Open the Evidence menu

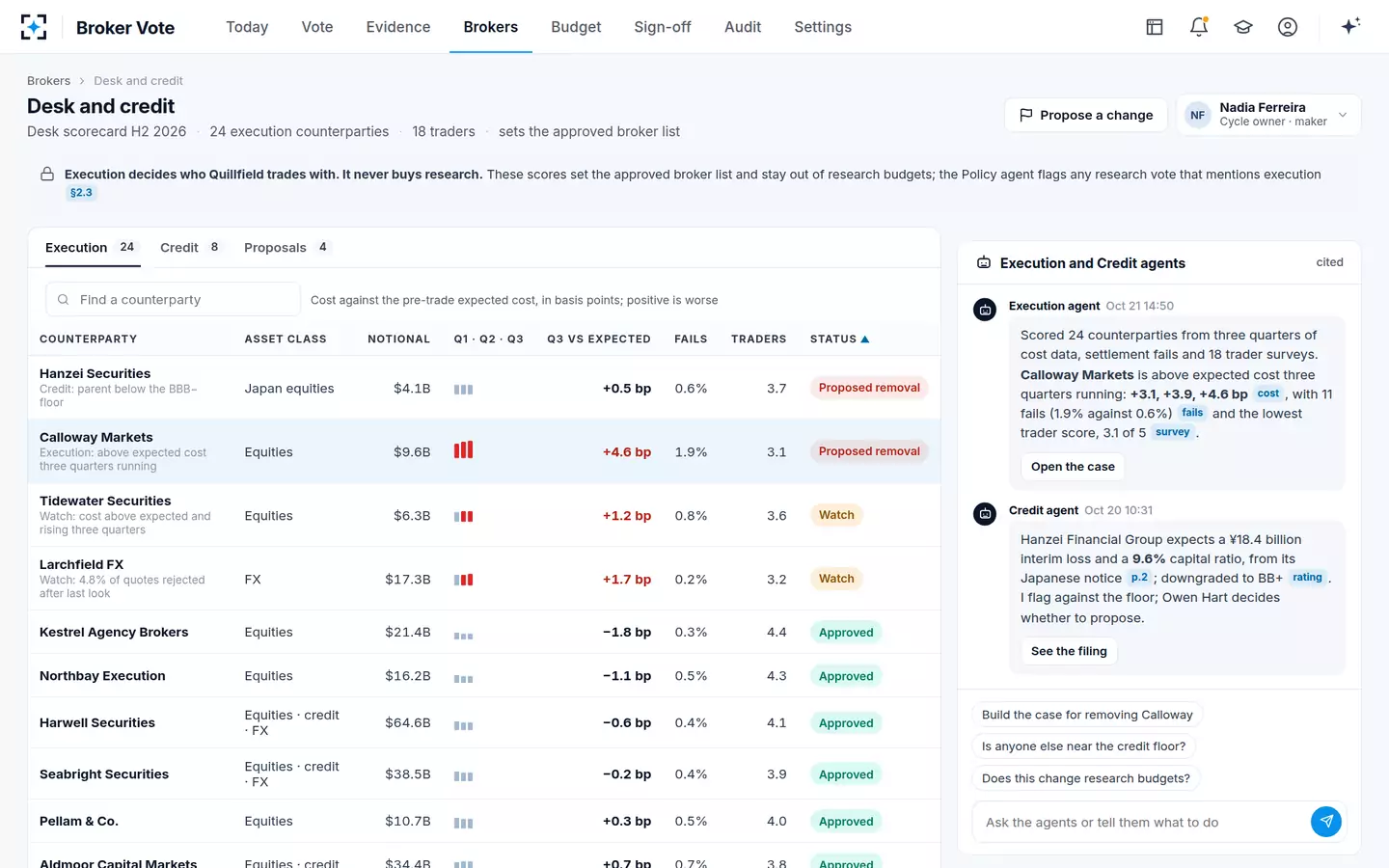398,27
